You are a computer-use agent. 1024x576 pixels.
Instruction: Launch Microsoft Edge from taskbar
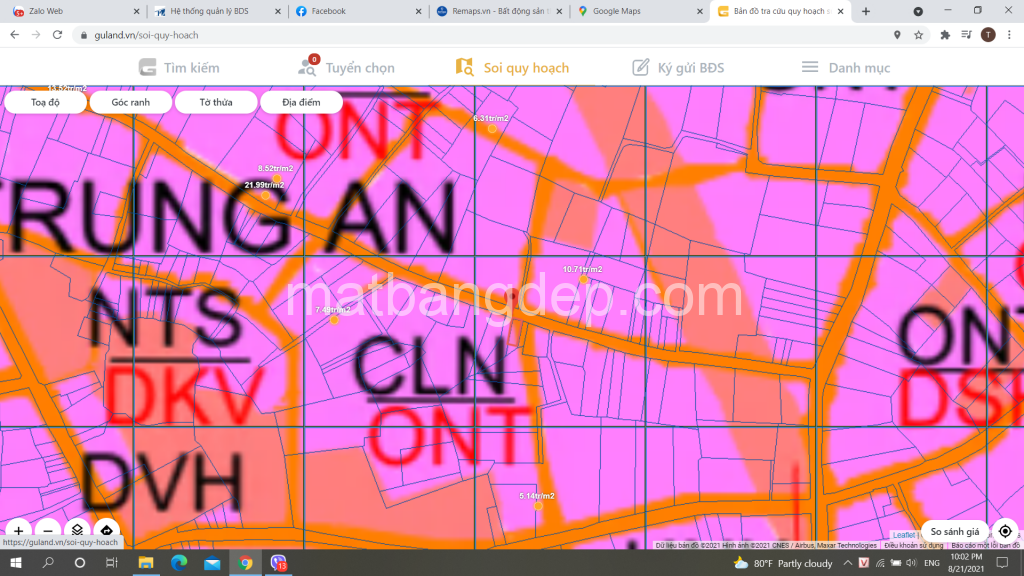pyautogui.click(x=179, y=562)
